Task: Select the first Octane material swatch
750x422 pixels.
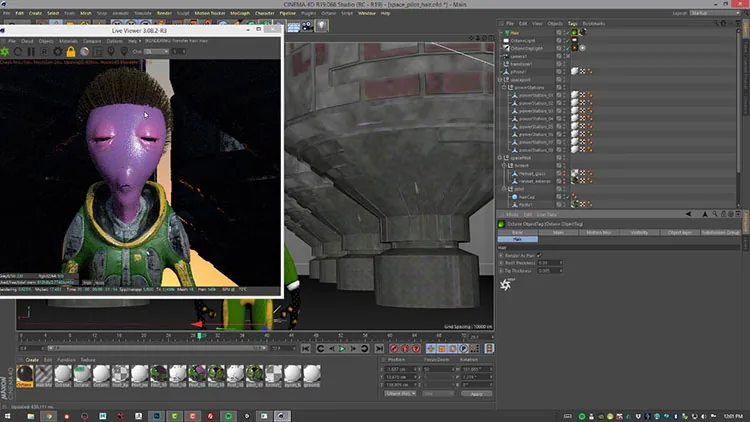Action: click(25, 376)
